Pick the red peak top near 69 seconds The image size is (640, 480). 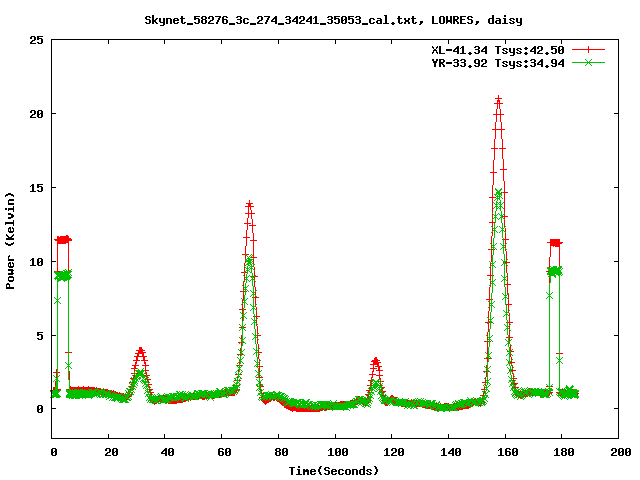[x=249, y=204]
